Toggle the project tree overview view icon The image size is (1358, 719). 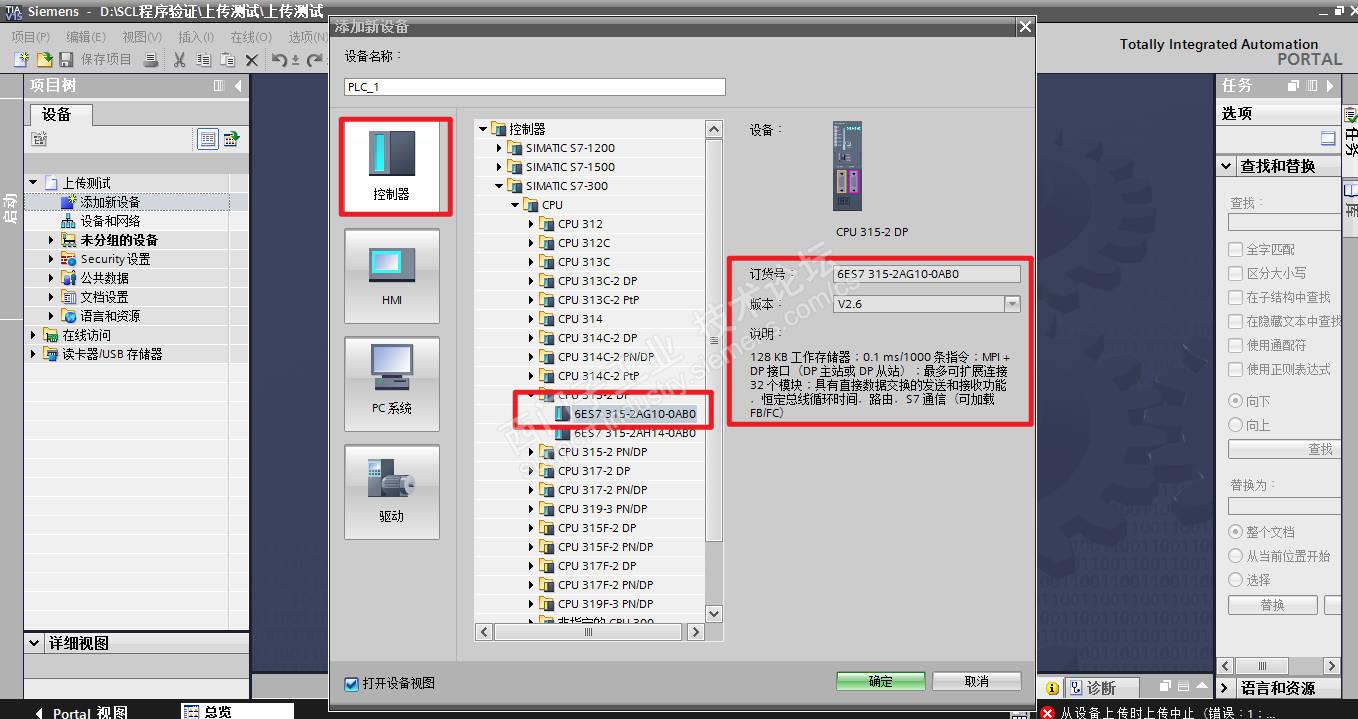tap(208, 139)
